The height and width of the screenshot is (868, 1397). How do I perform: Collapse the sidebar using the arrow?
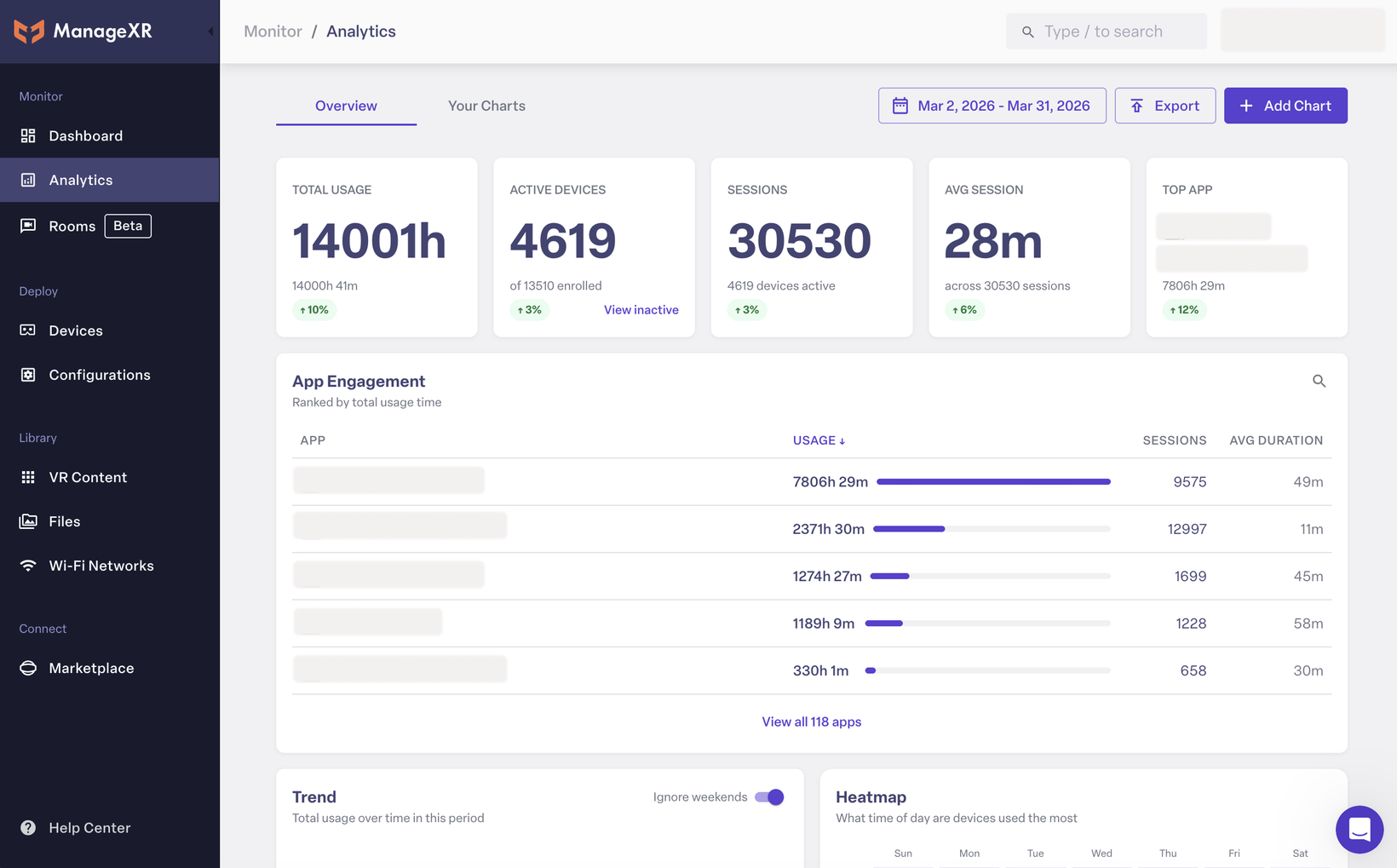point(210,32)
